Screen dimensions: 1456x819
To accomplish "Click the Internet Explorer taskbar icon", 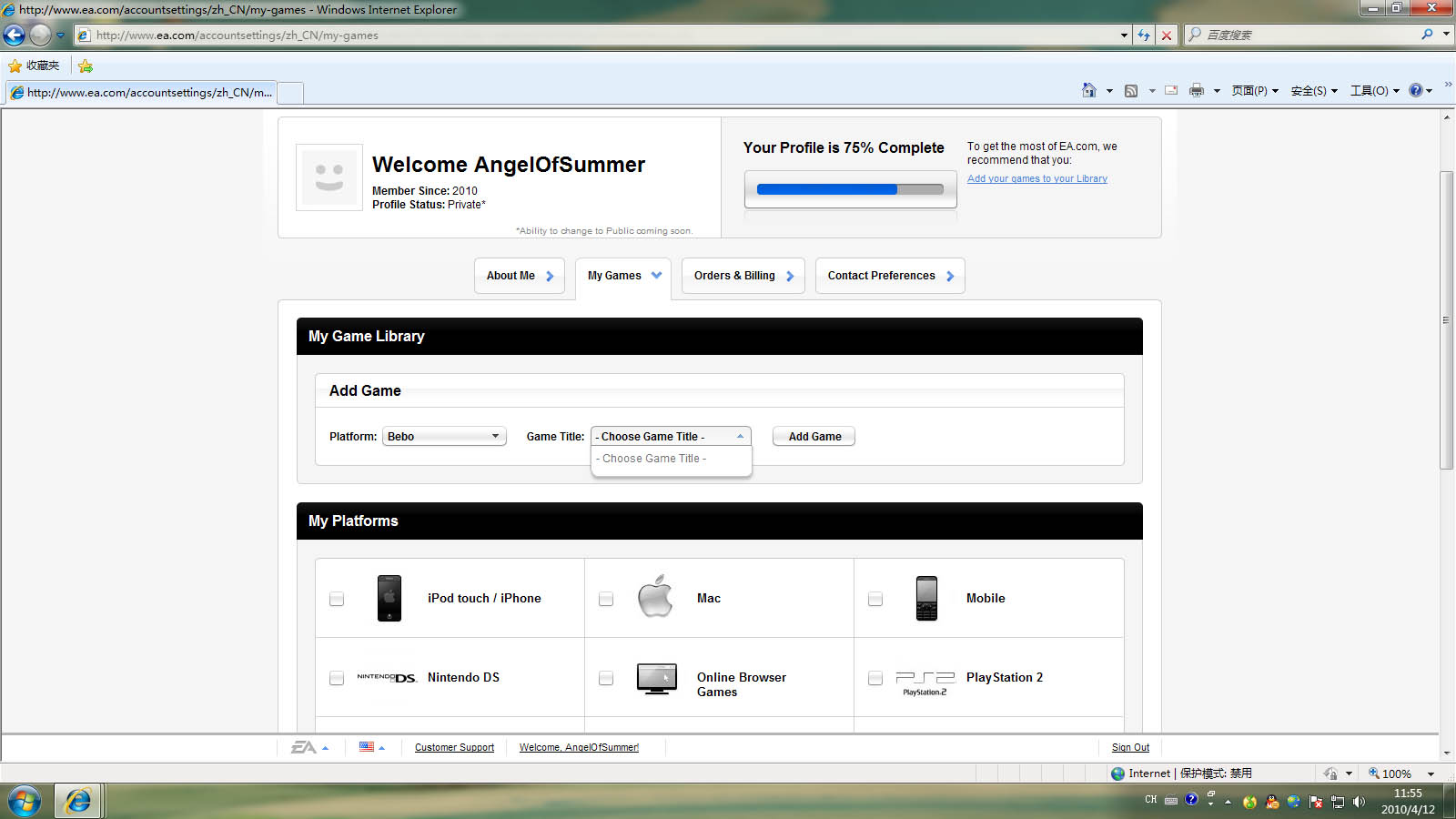I will (x=78, y=802).
